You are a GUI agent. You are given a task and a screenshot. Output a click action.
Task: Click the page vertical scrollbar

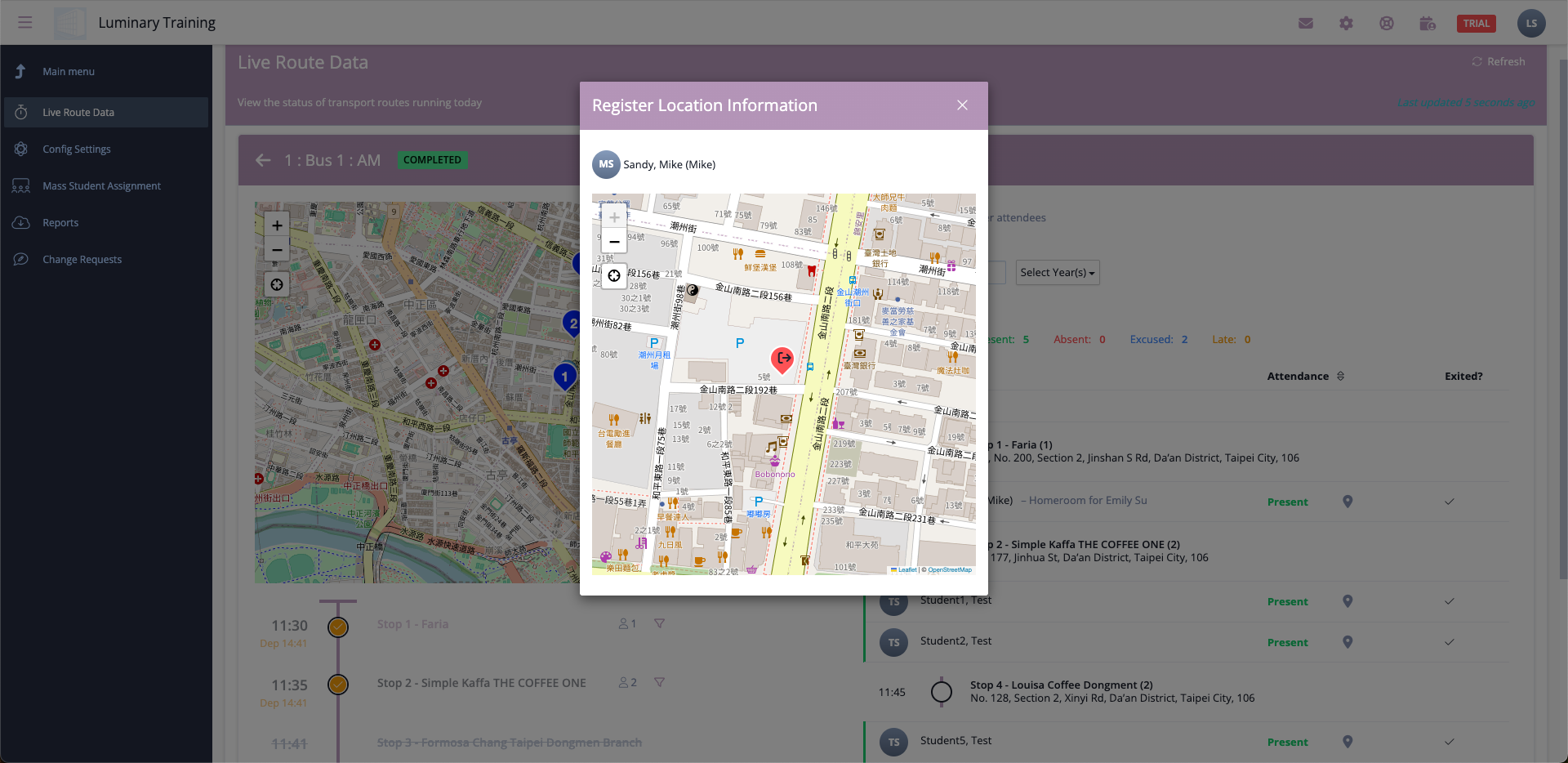[1563, 319]
